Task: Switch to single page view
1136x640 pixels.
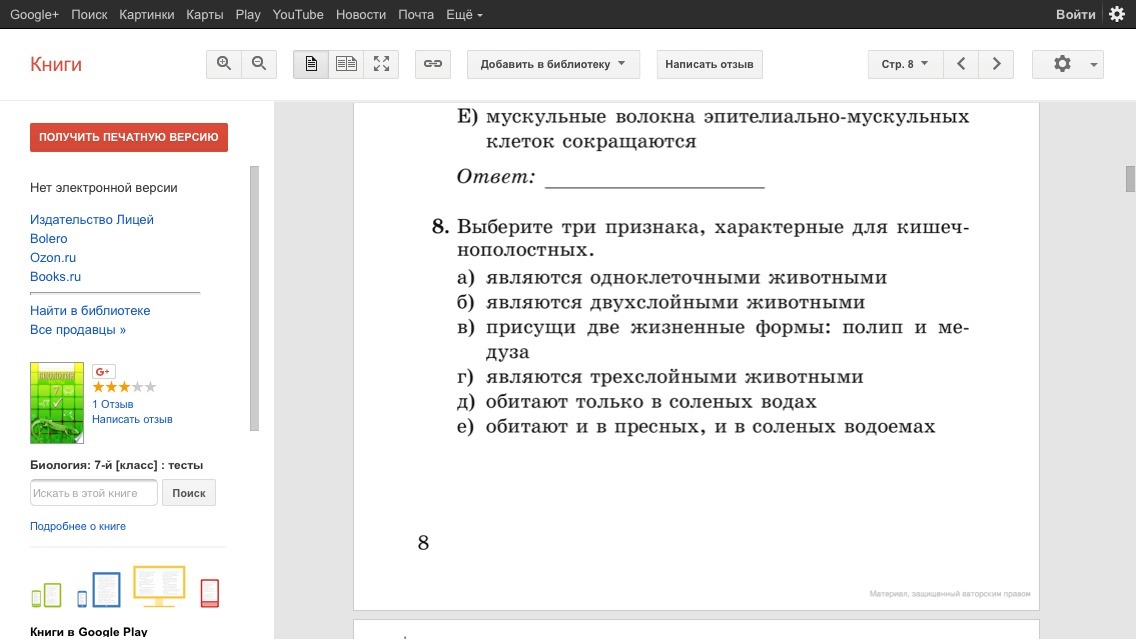Action: coord(311,64)
